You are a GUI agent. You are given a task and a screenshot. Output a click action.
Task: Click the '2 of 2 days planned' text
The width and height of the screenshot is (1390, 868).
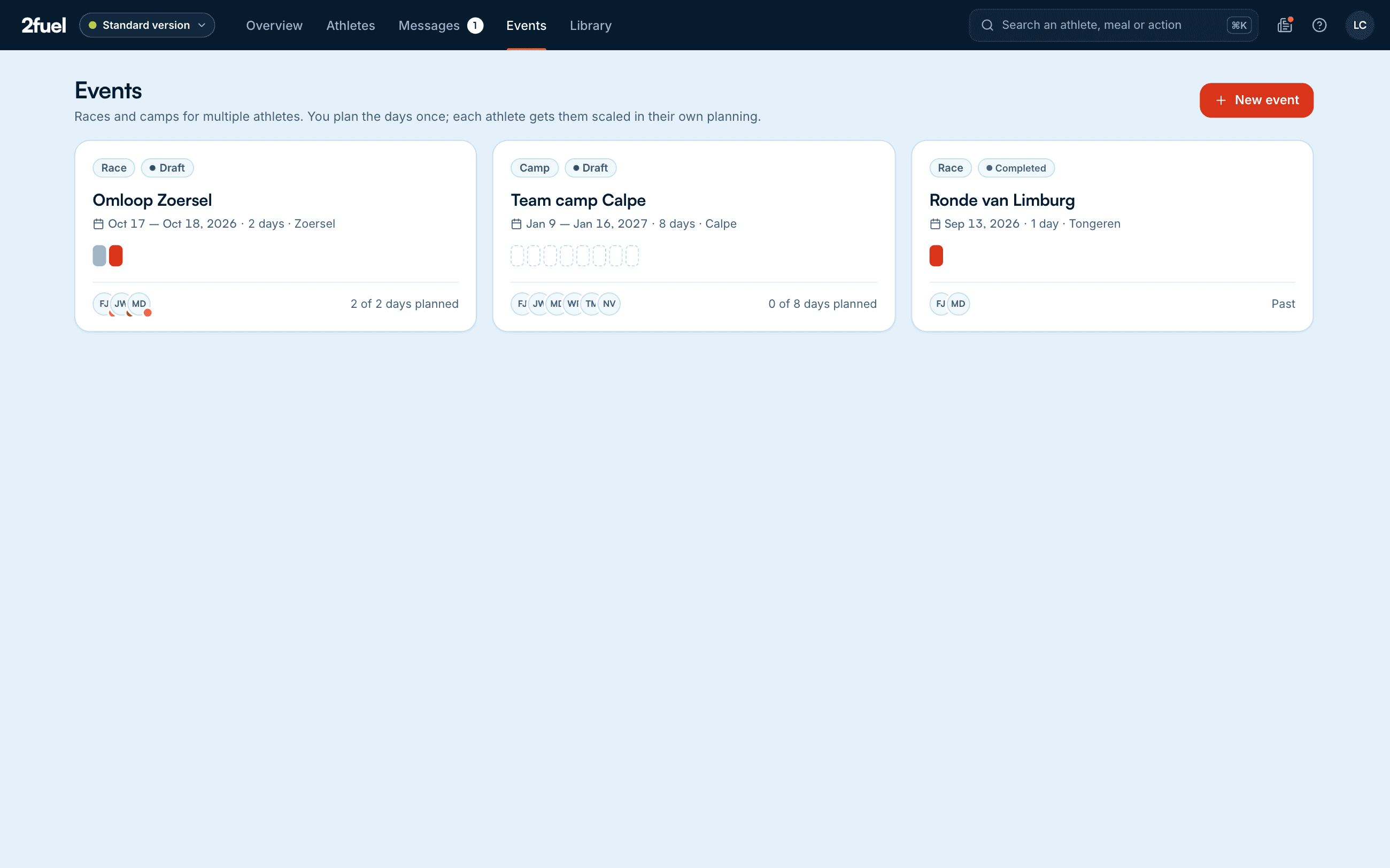point(404,304)
